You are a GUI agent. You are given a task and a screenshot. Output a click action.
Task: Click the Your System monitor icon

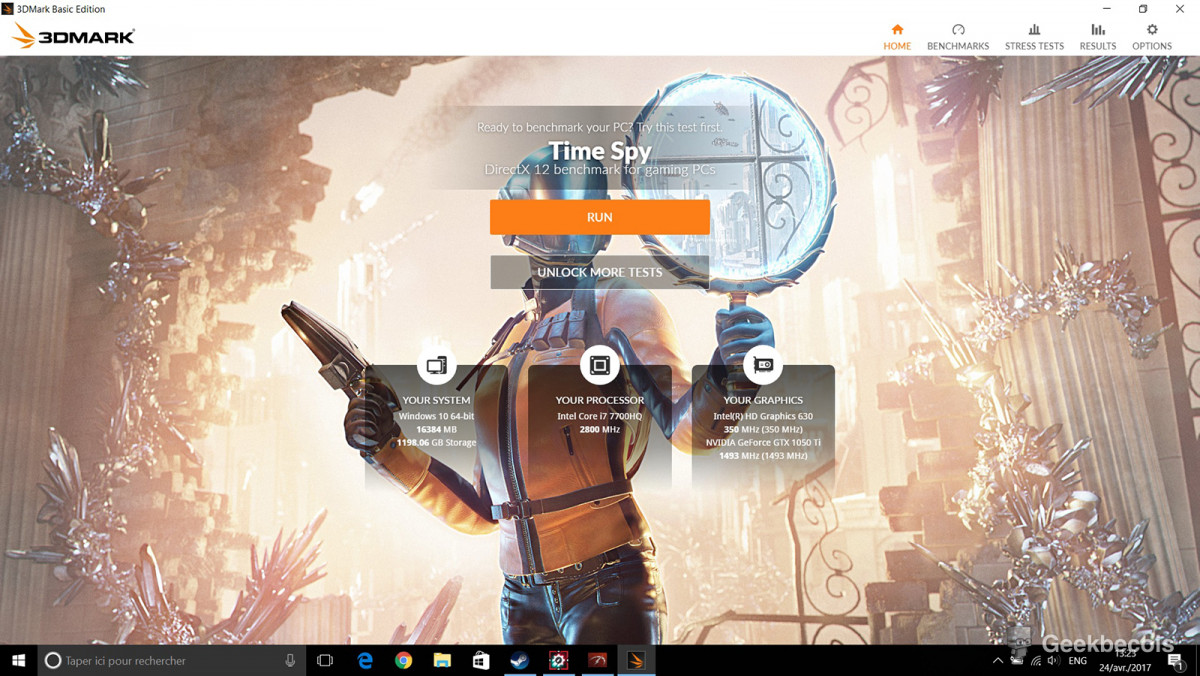[436, 365]
